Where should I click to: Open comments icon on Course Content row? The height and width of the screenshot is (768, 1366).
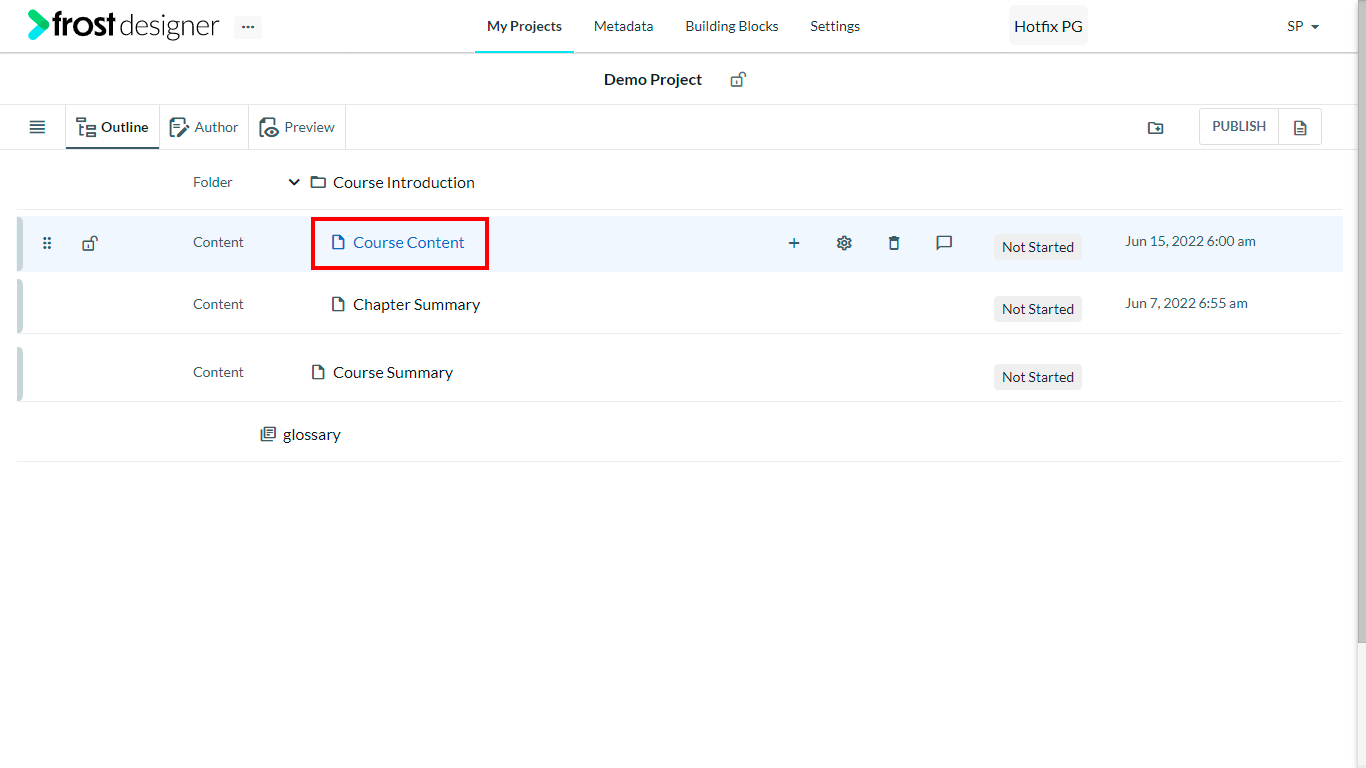pos(944,243)
